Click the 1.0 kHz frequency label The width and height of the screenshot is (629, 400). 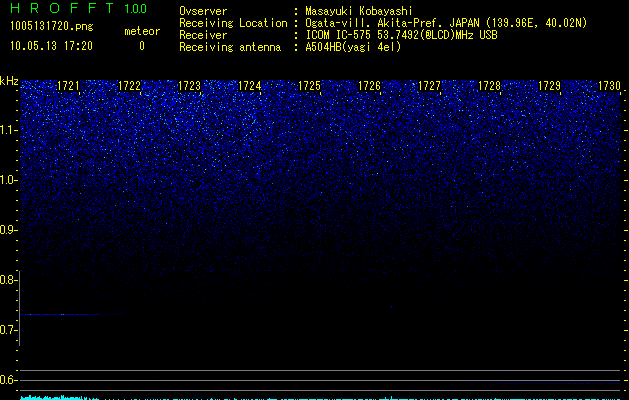pos(7,180)
